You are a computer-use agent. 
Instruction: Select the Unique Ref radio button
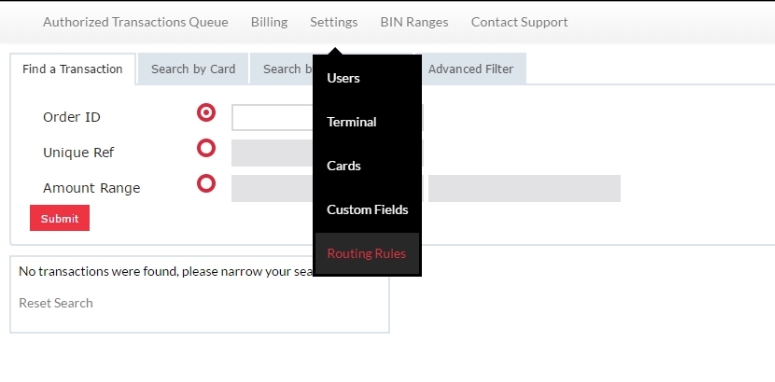click(x=206, y=148)
